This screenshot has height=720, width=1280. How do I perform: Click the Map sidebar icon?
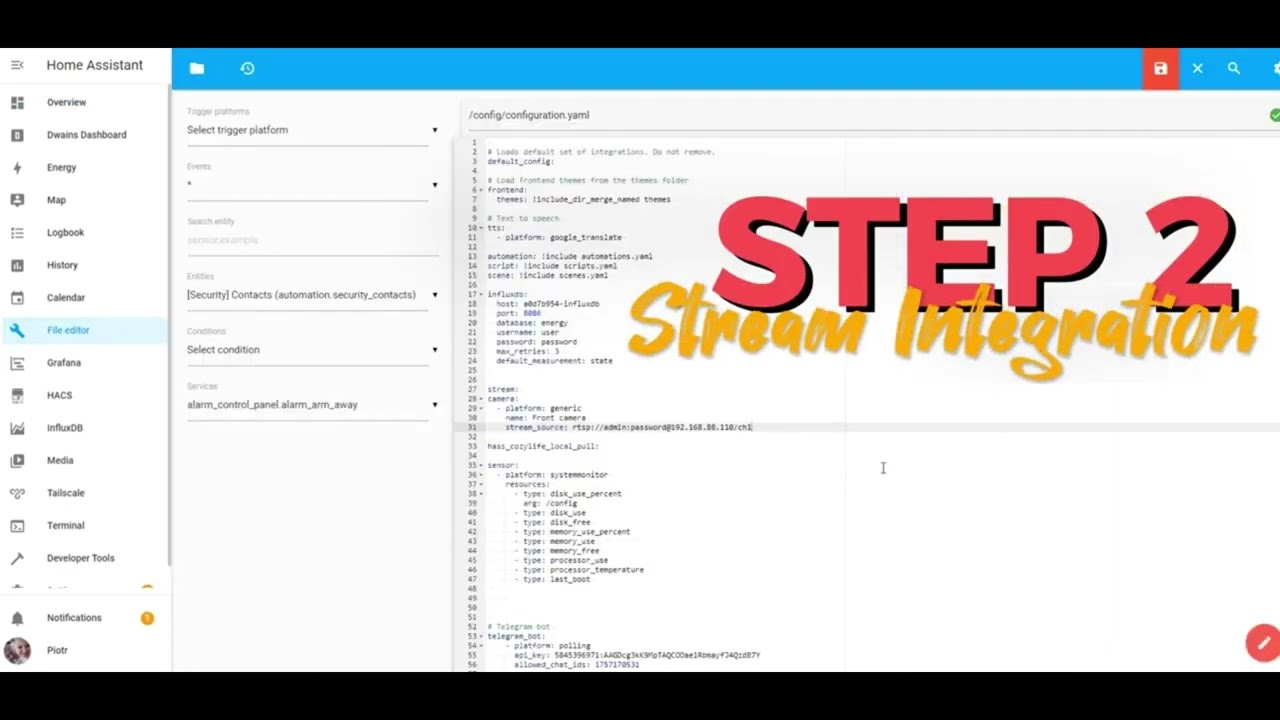pyautogui.click(x=17, y=200)
